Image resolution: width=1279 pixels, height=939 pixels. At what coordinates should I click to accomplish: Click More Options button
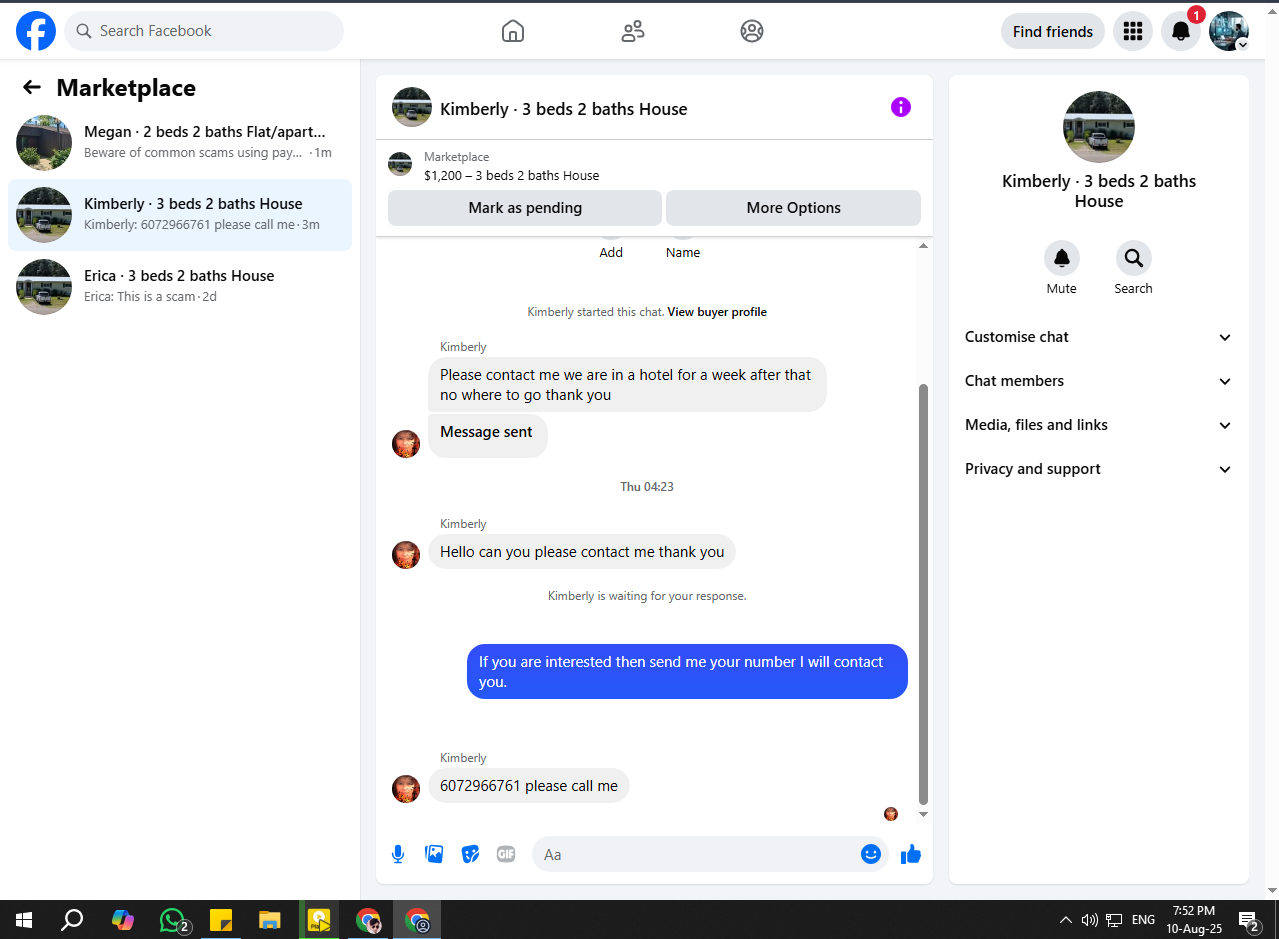[x=793, y=208]
